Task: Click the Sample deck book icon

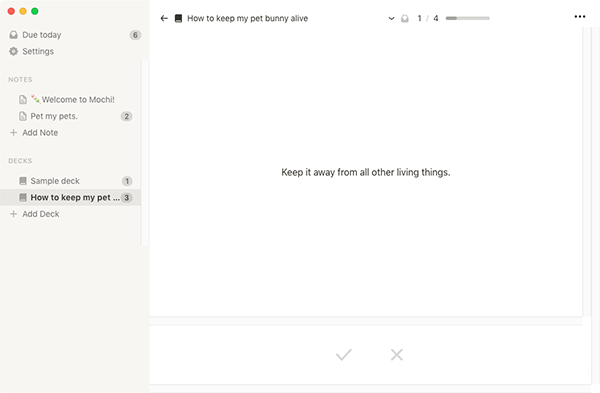Action: pyautogui.click(x=23, y=181)
